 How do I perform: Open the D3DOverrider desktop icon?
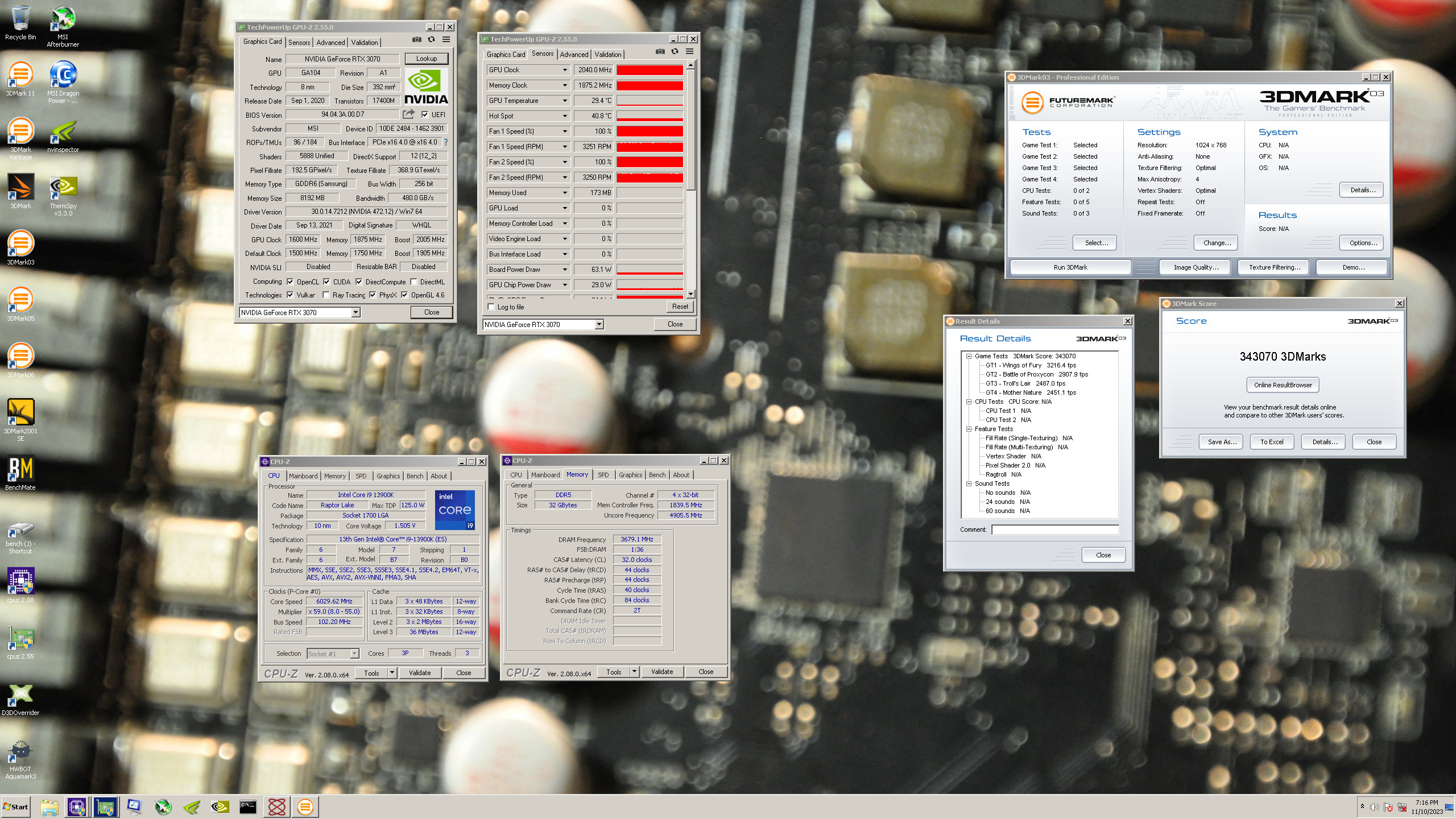click(x=20, y=698)
